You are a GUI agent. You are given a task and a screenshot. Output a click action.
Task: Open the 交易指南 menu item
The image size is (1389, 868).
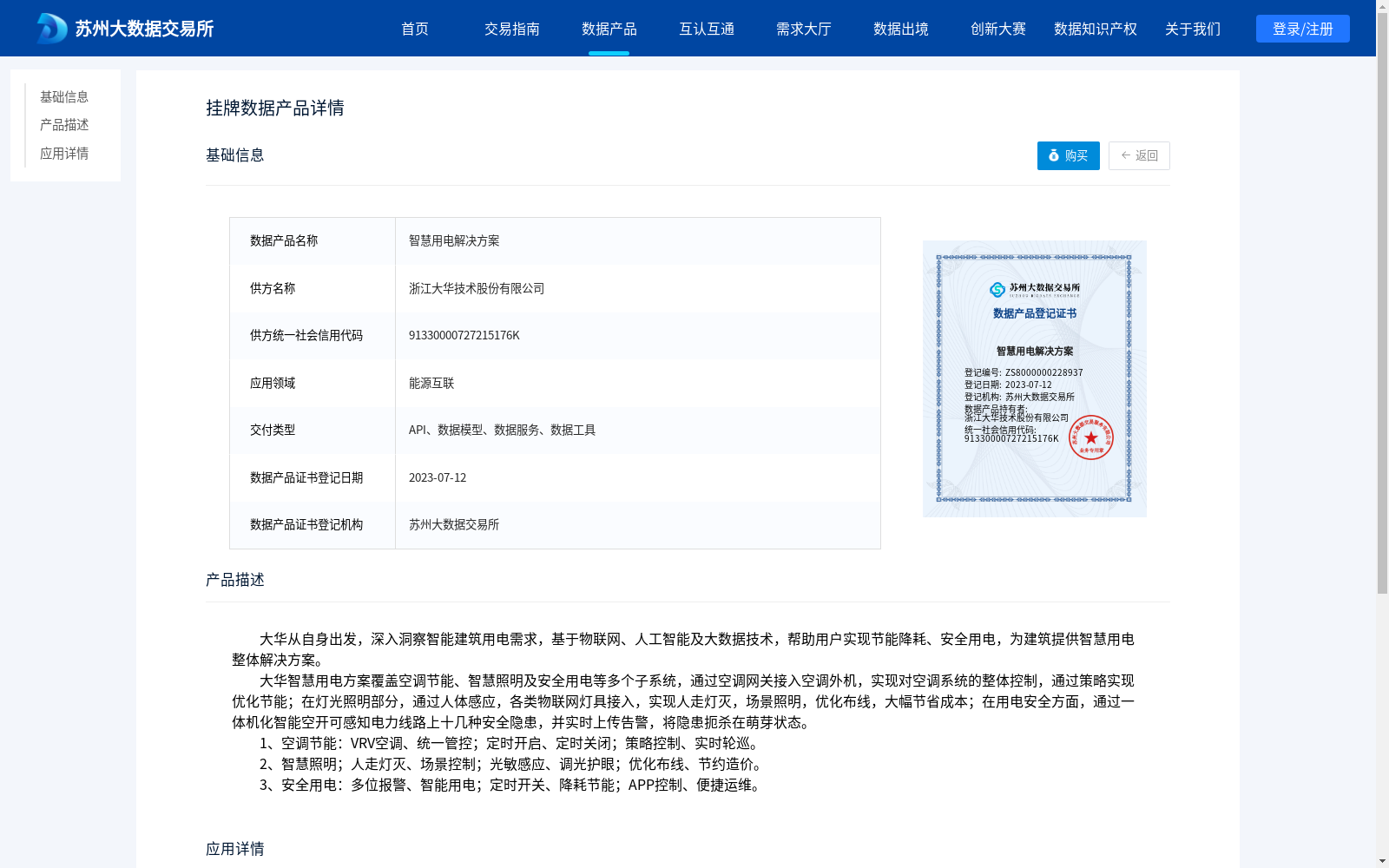[512, 29]
